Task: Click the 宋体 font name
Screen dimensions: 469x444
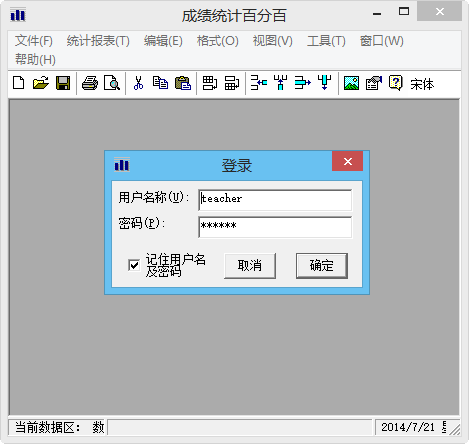Action: tap(422, 84)
